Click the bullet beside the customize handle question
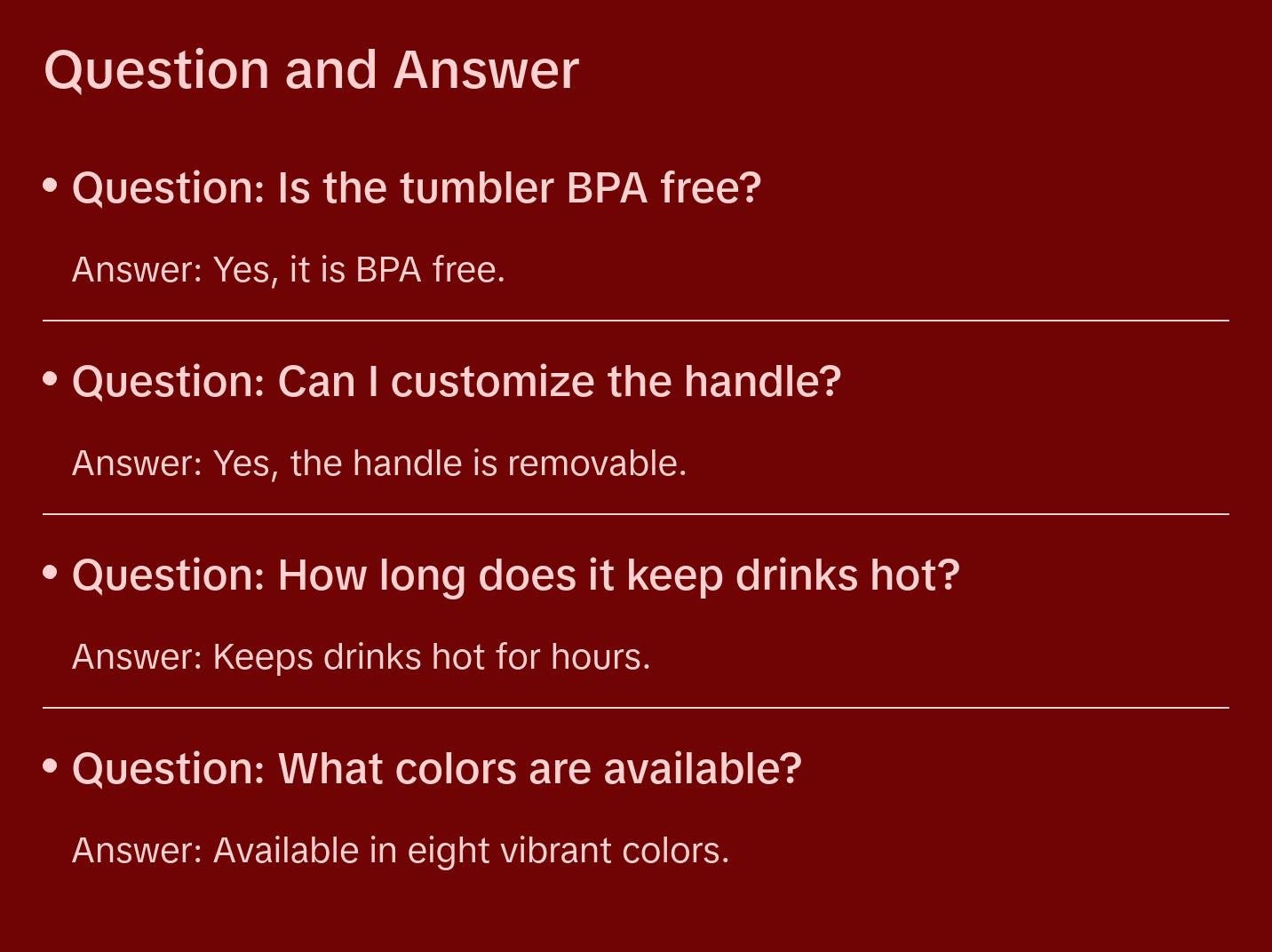 [x=51, y=379]
